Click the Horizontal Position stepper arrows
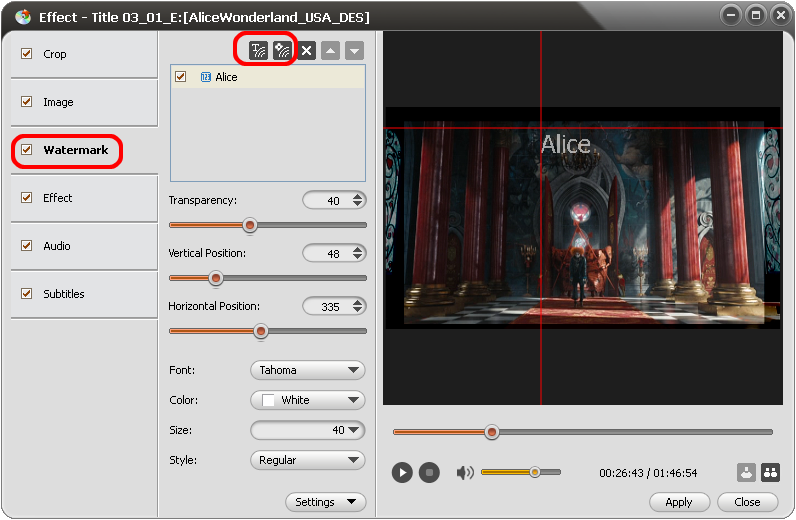The width and height of the screenshot is (796, 520). [358, 306]
